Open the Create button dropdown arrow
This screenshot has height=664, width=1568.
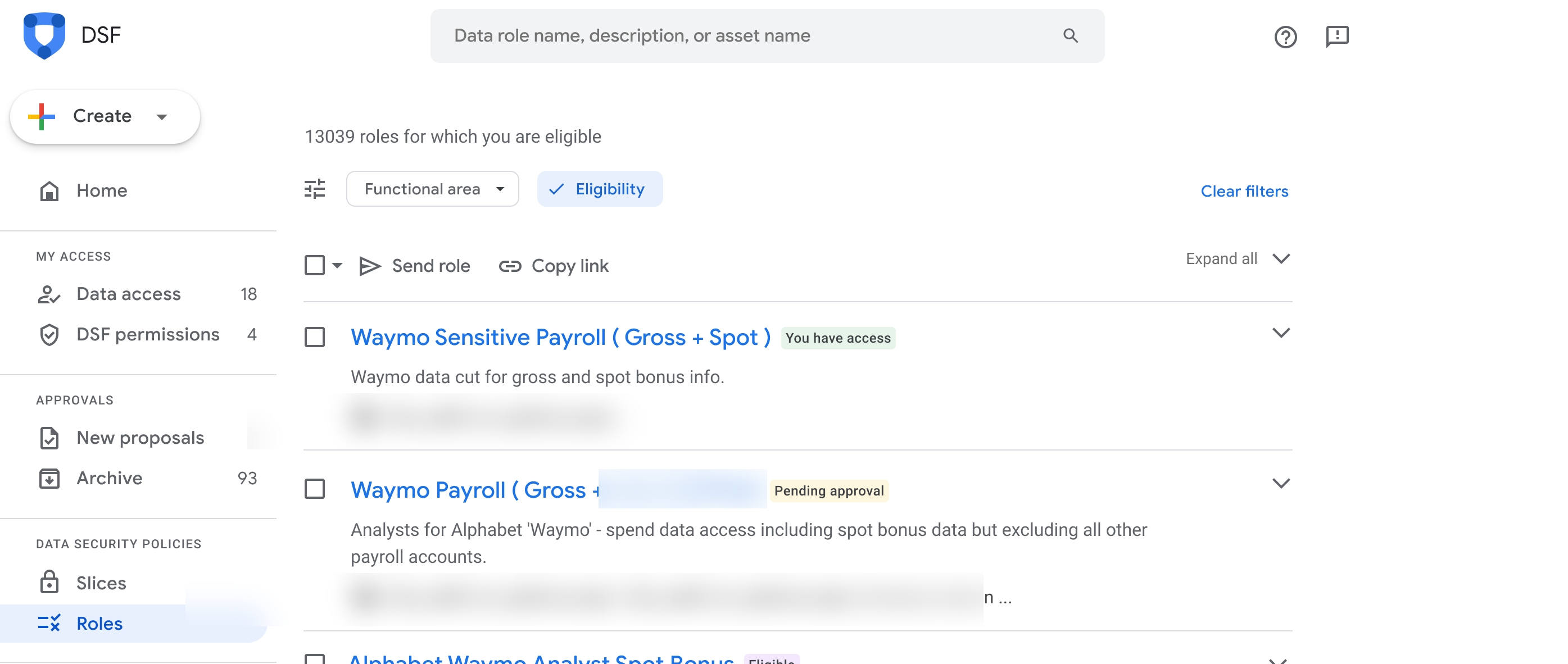click(x=162, y=117)
